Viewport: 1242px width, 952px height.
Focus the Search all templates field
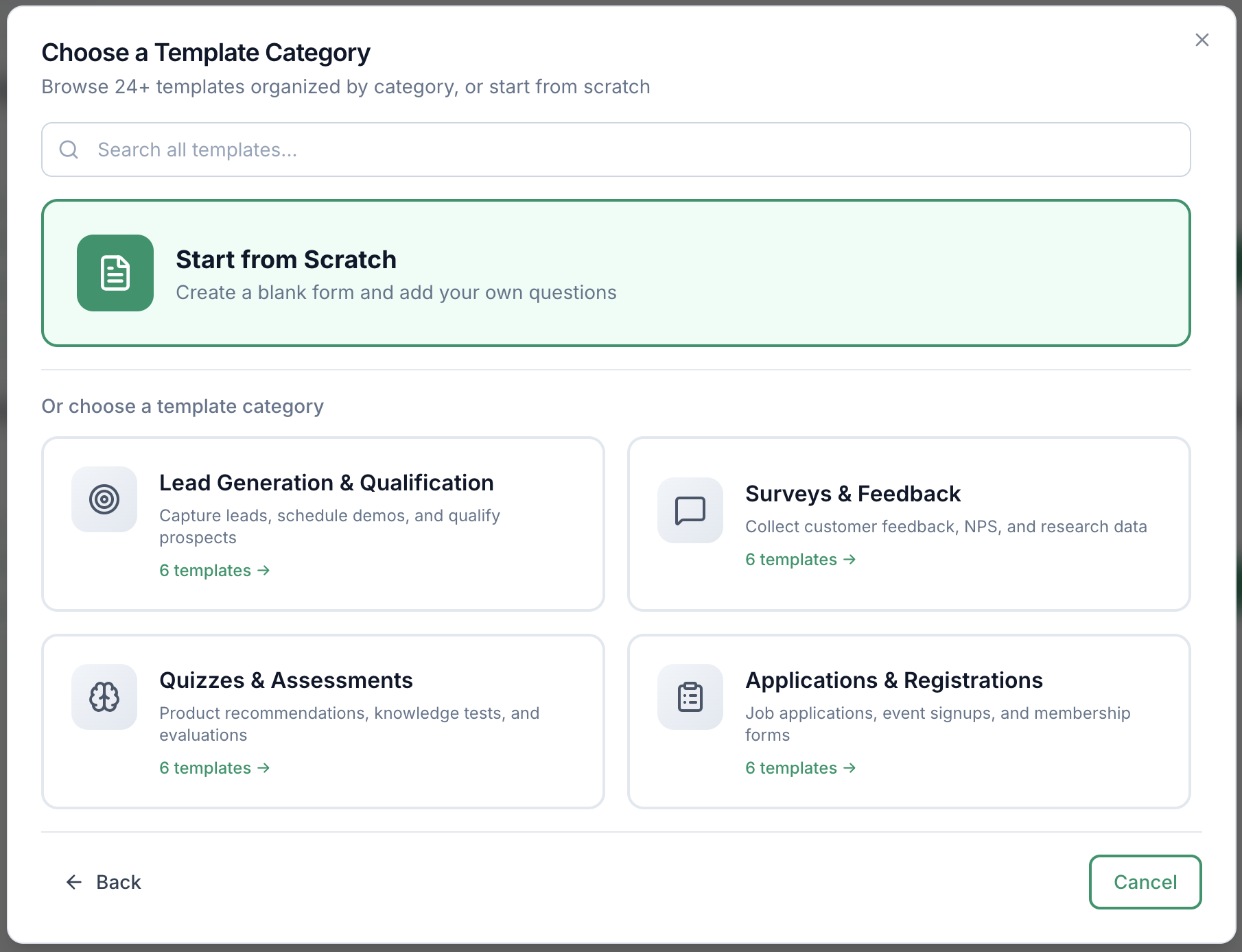click(x=616, y=150)
